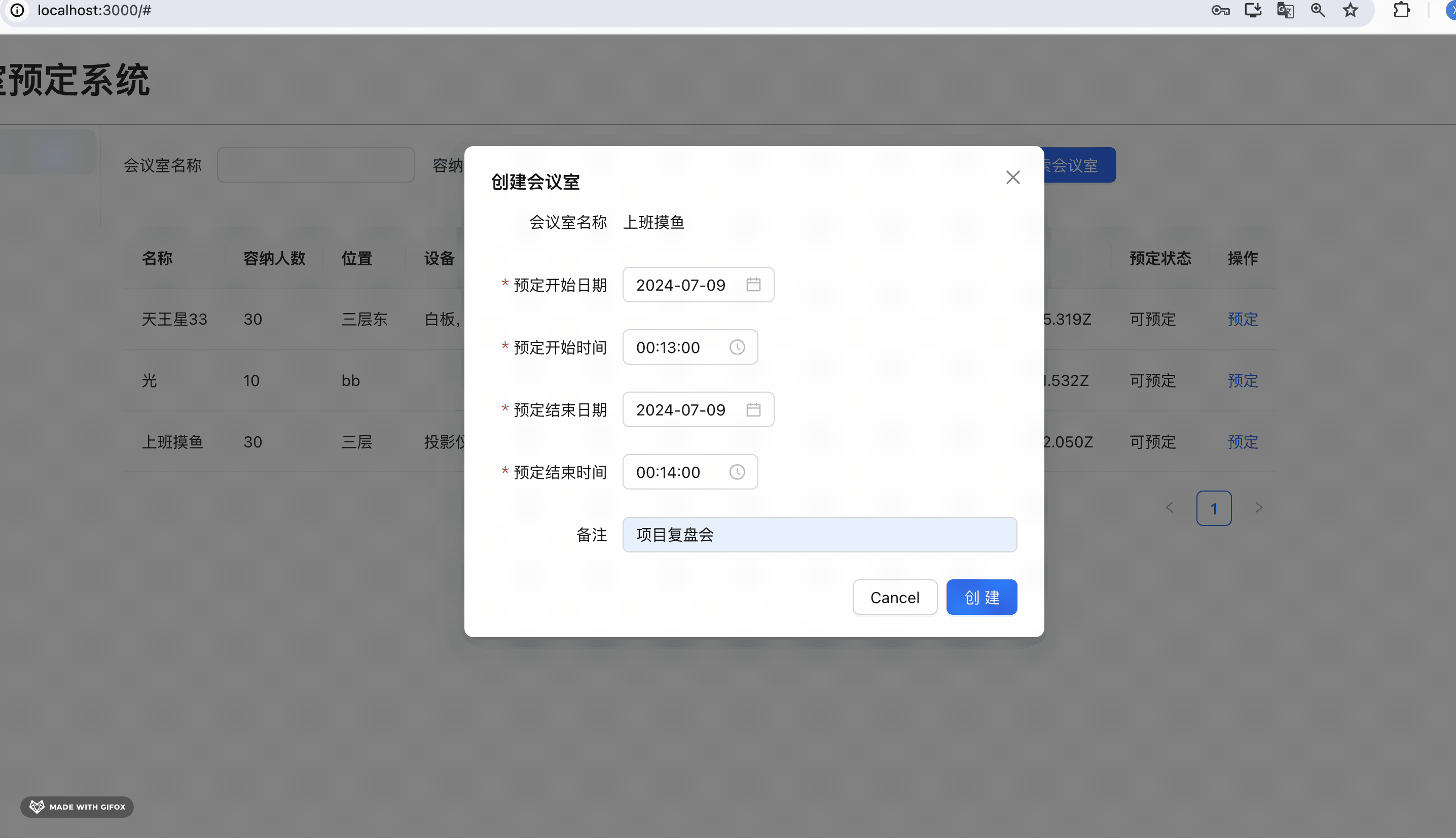Focus the 备注 text field
The height and width of the screenshot is (838, 1456).
[819, 535]
